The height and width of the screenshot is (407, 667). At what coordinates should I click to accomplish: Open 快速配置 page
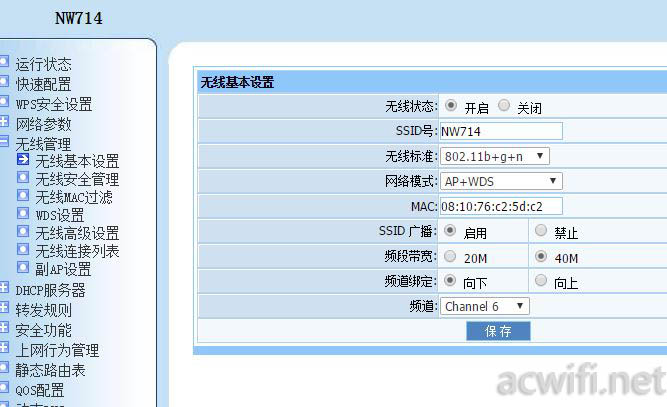click(x=43, y=84)
